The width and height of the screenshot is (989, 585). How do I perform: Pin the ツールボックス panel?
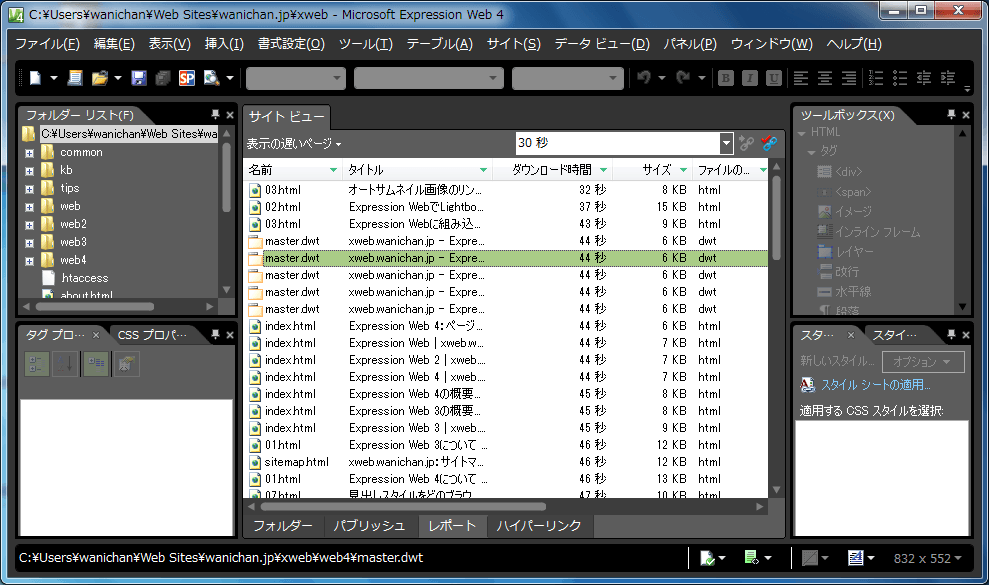[x=951, y=114]
